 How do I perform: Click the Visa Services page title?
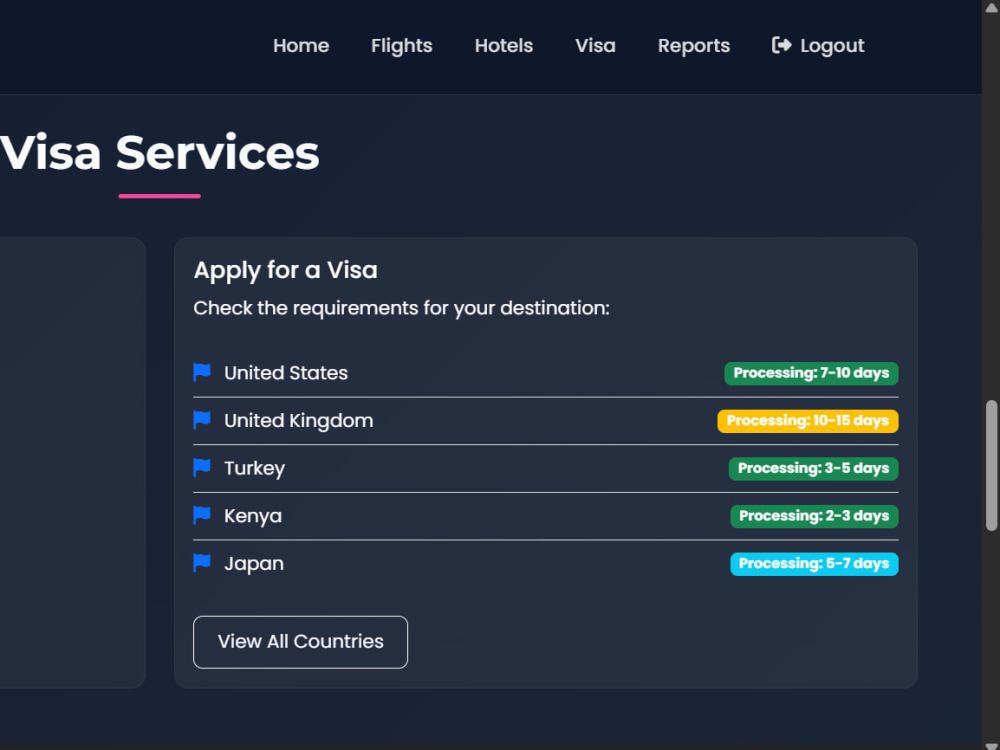point(159,153)
